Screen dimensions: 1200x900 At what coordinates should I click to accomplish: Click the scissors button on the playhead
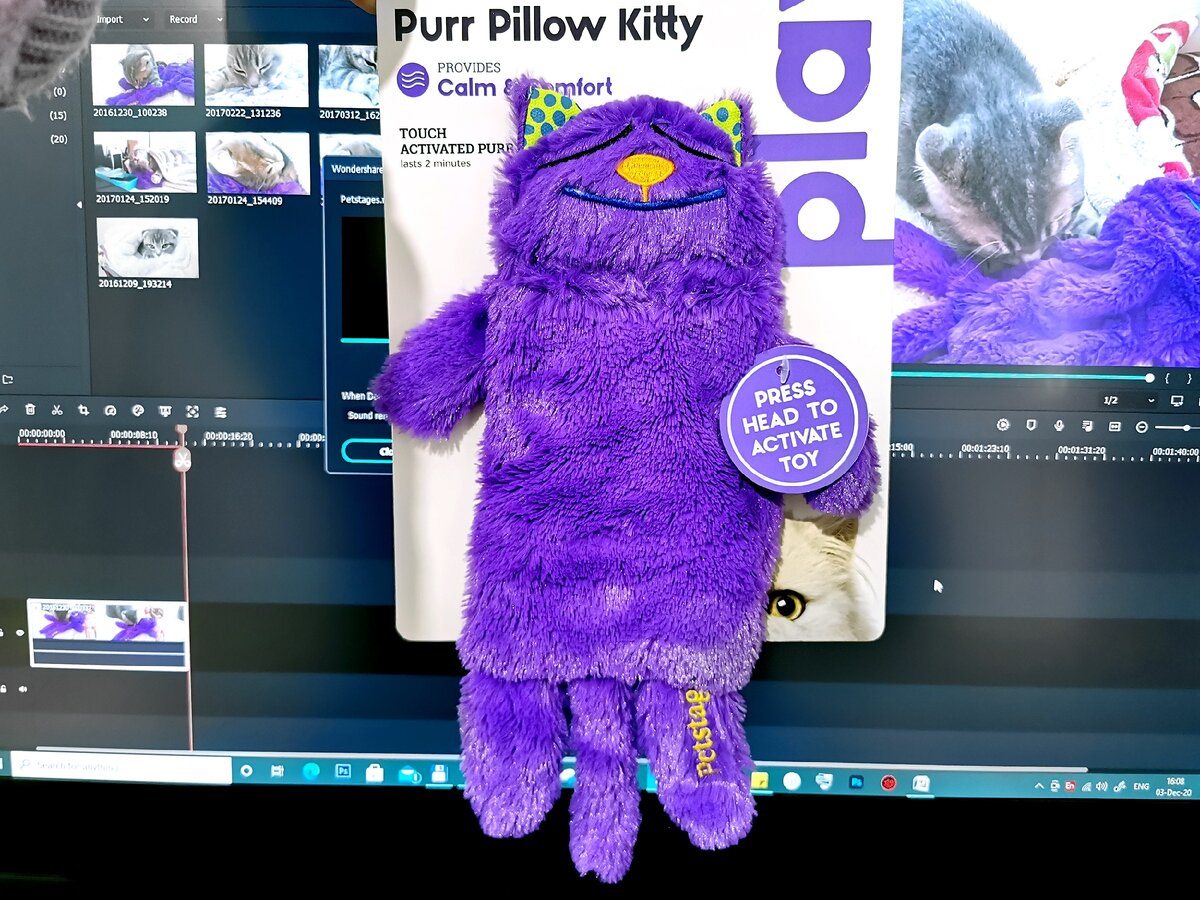pos(181,460)
